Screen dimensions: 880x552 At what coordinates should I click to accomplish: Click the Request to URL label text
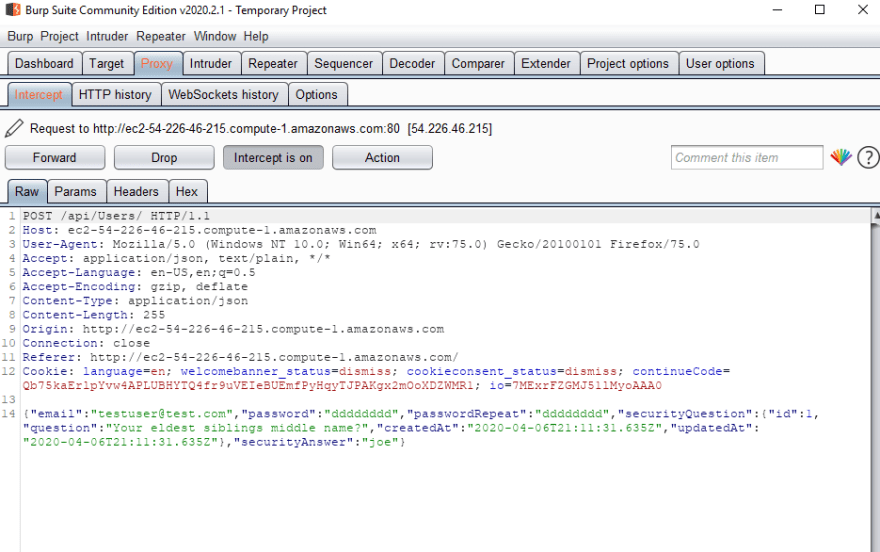pos(261,128)
